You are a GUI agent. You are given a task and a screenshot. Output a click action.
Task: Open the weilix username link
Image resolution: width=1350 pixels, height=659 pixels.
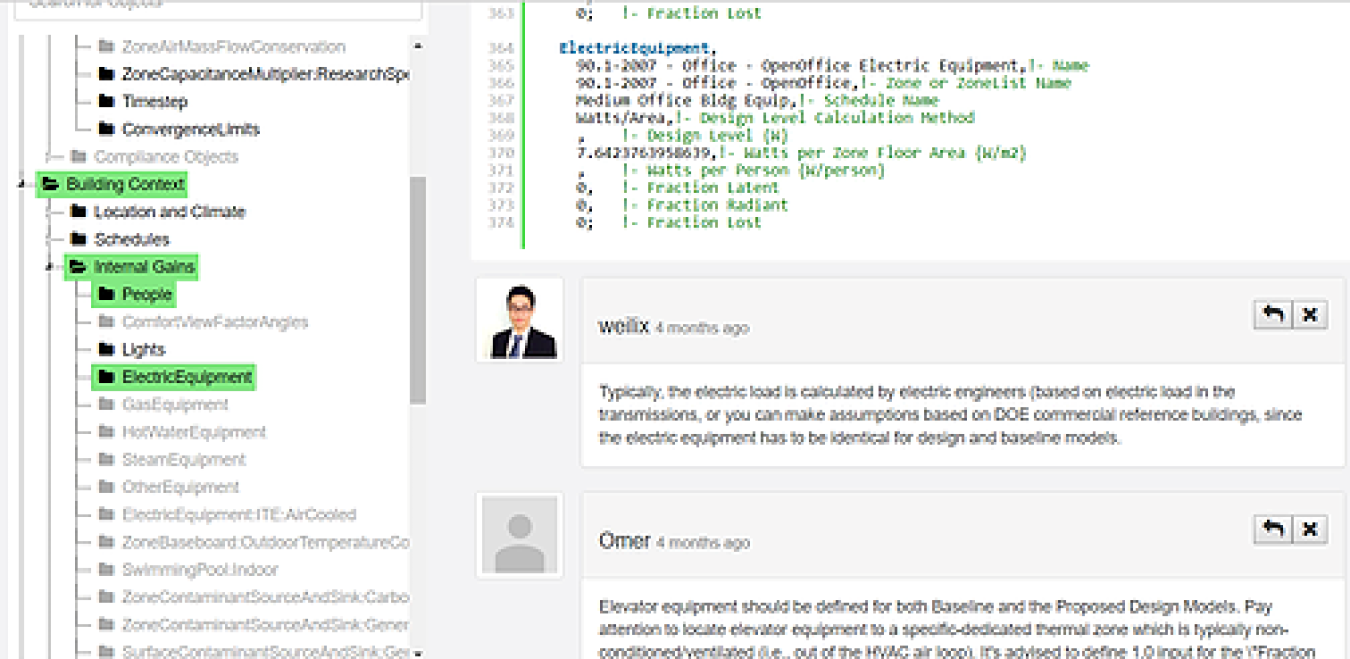(624, 326)
